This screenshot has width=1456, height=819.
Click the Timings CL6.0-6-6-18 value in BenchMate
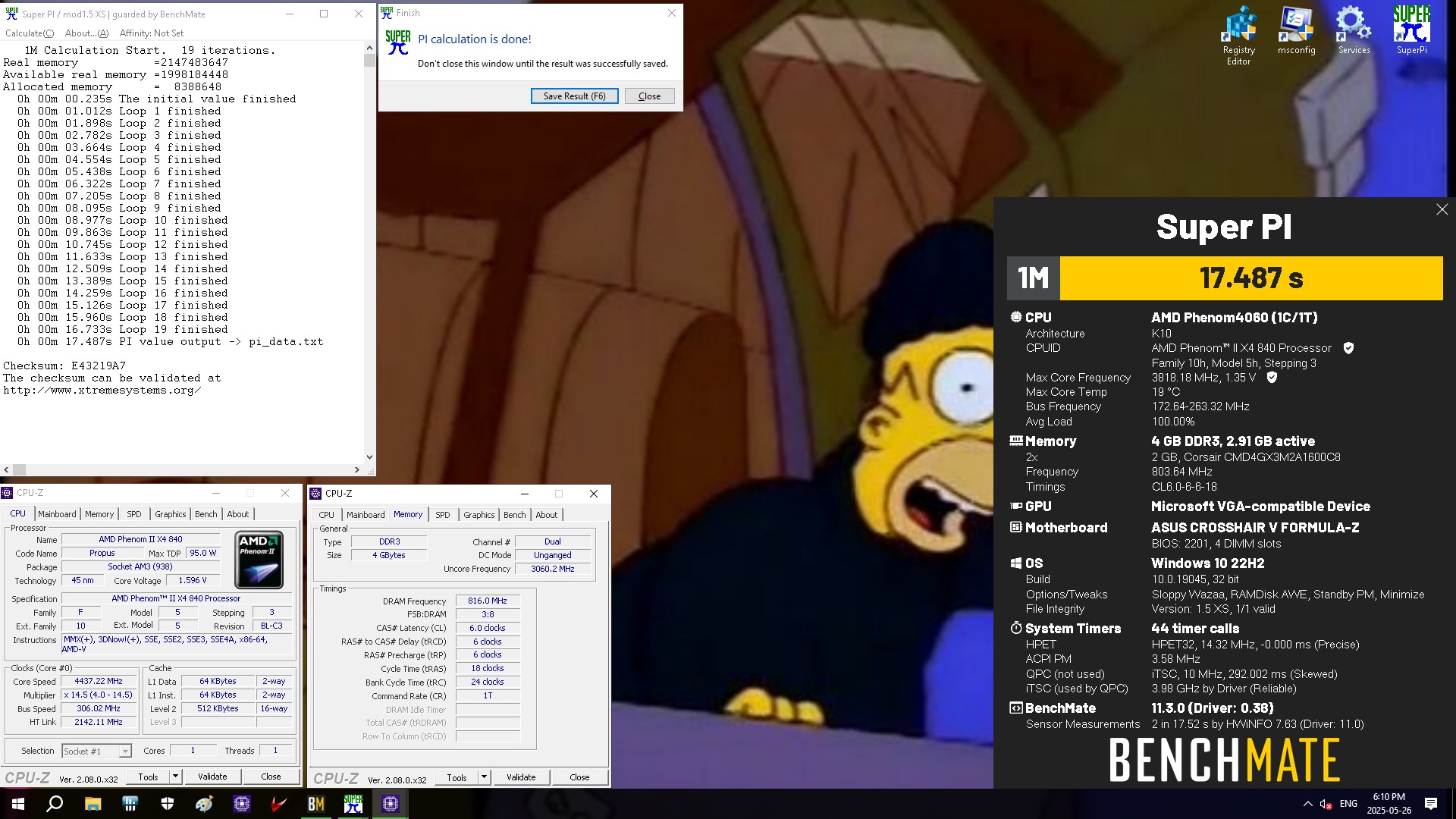[x=1184, y=487]
